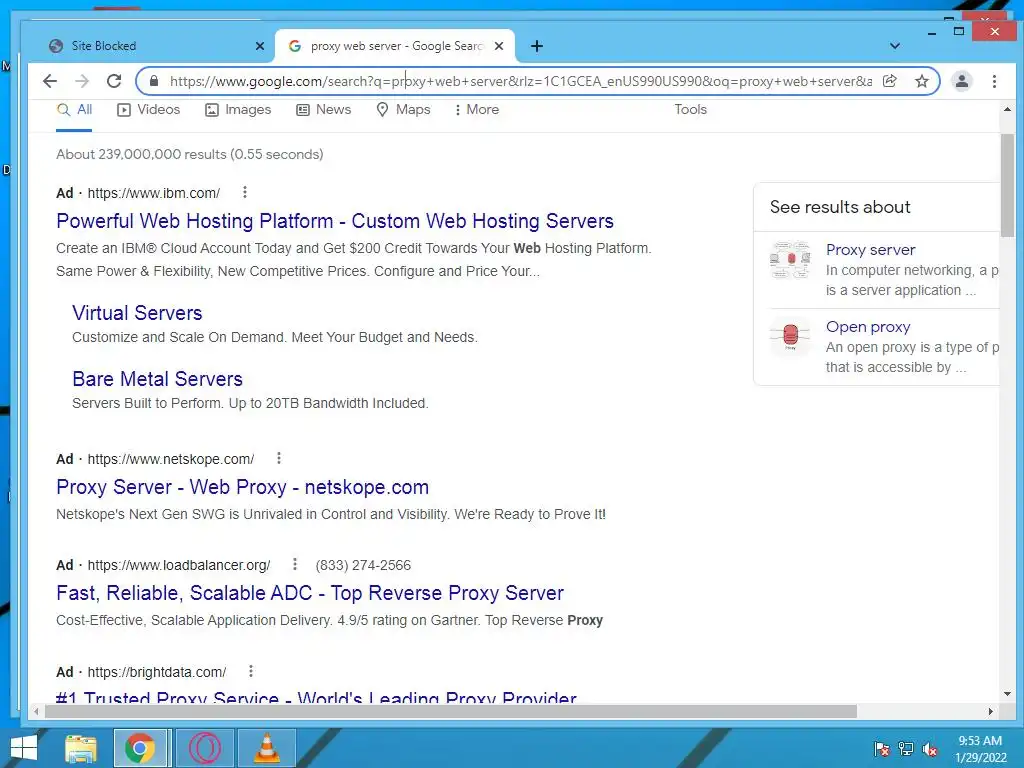Click the browser forward arrow
The height and width of the screenshot is (768, 1024).
tap(82, 81)
